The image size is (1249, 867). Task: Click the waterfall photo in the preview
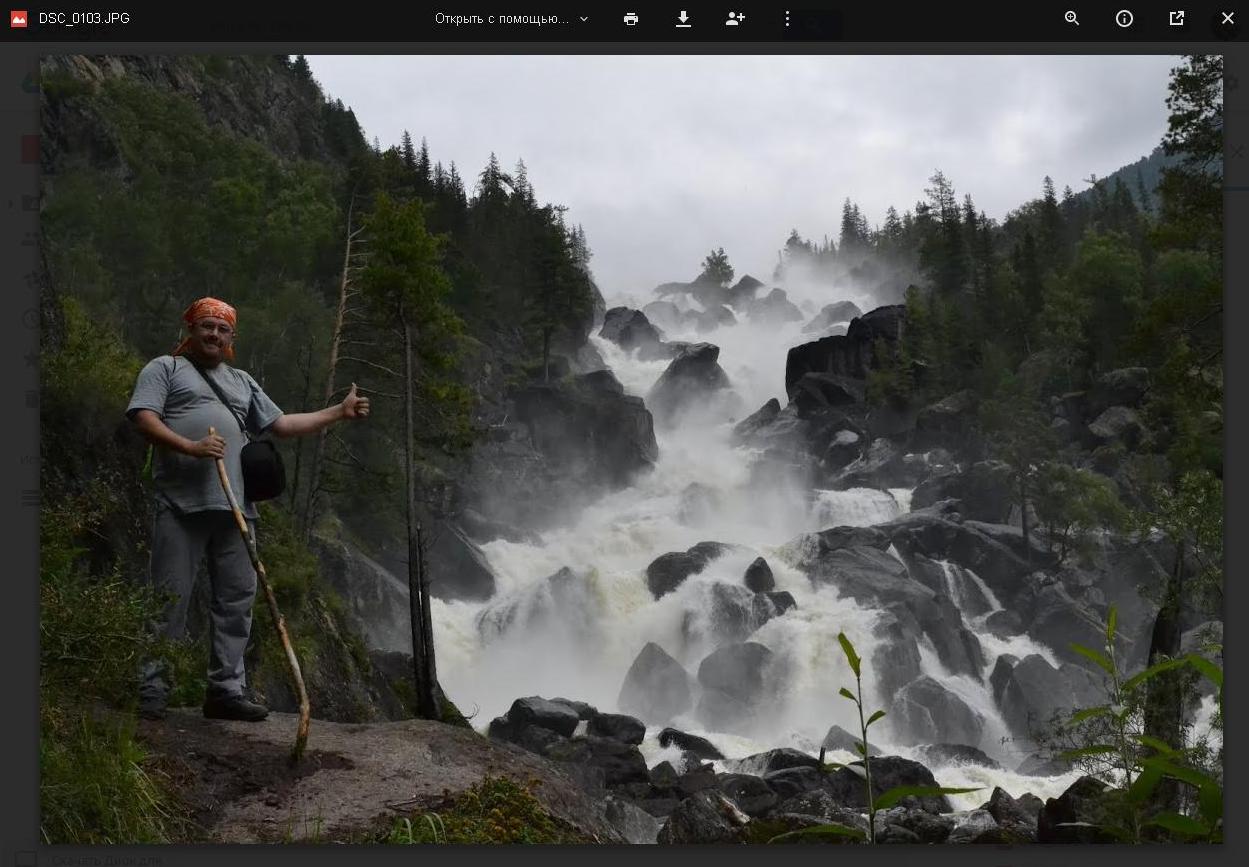[x=700, y=450]
